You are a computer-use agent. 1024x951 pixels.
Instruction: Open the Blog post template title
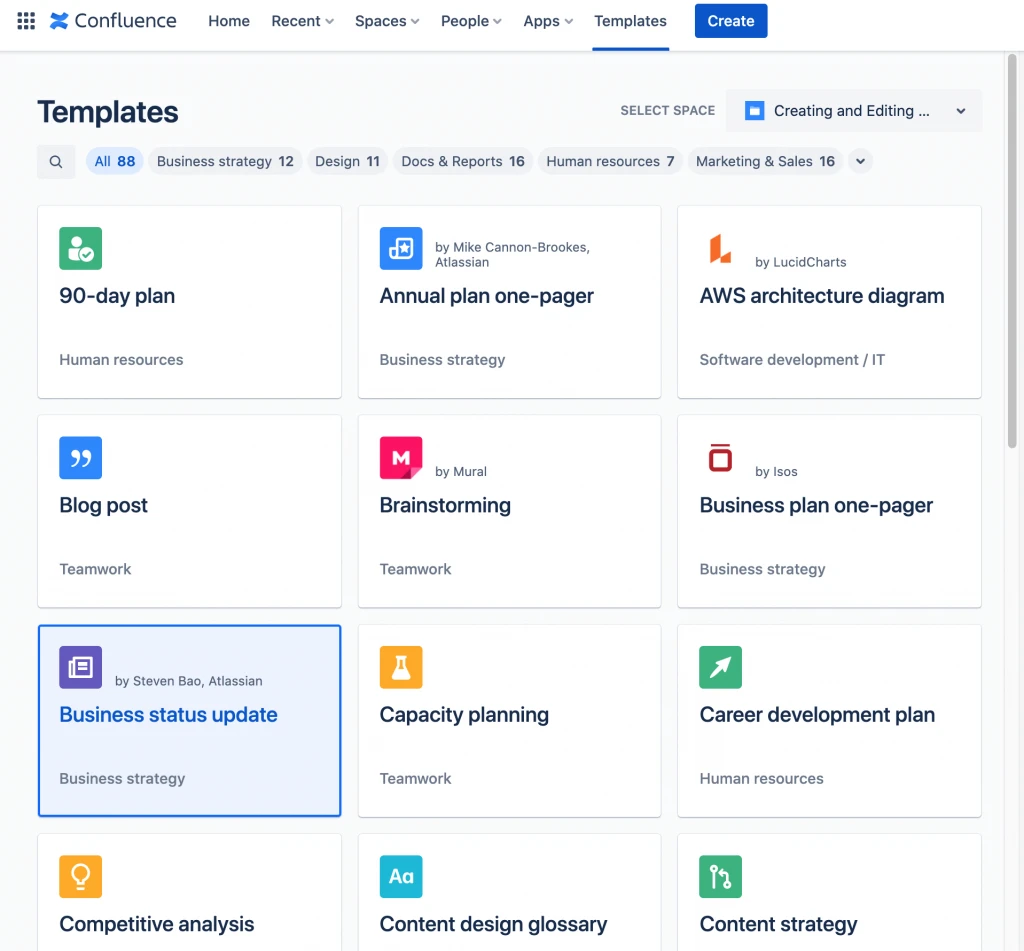coord(103,506)
